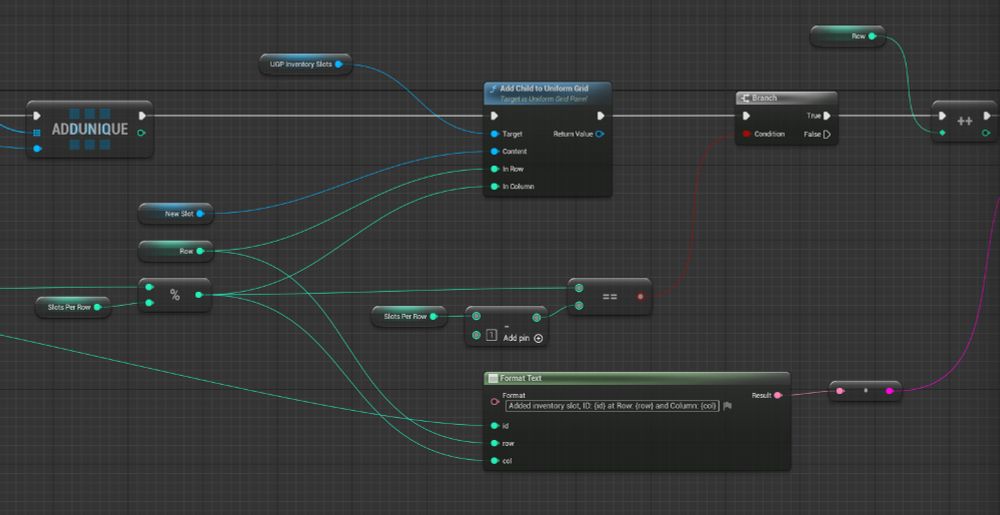Screen dimensions: 1000x515
Task: Click the Row variable's output pin beside New Slot
Action: tap(200, 251)
